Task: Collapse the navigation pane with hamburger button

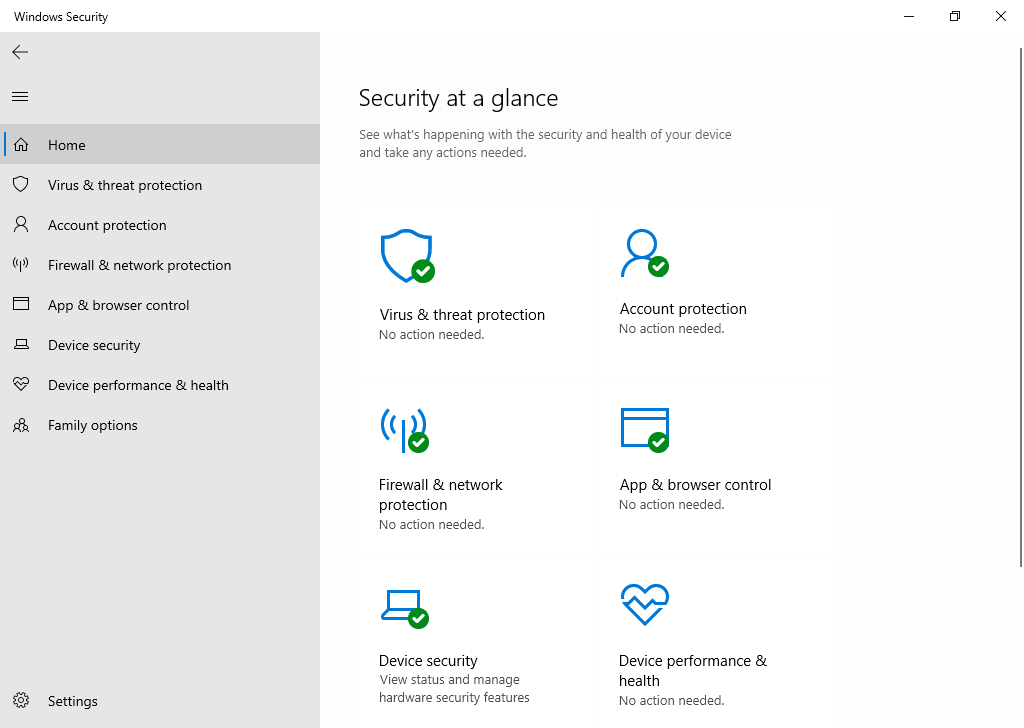Action: (x=20, y=97)
